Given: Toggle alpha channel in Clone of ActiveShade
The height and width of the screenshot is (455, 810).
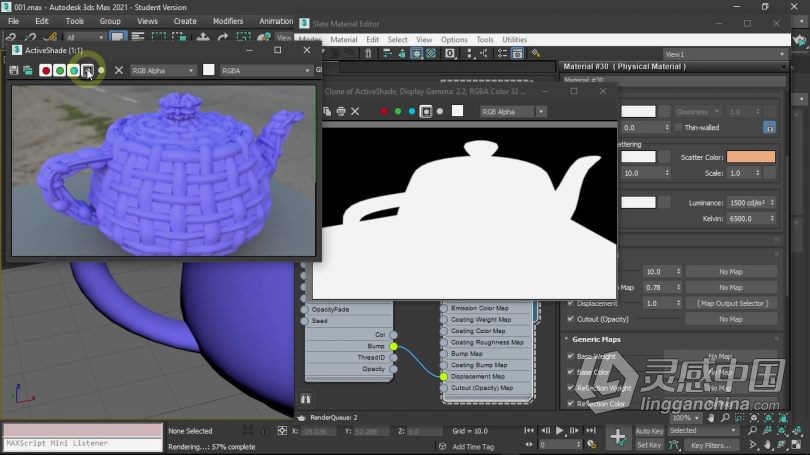Looking at the screenshot, I should coord(426,112).
